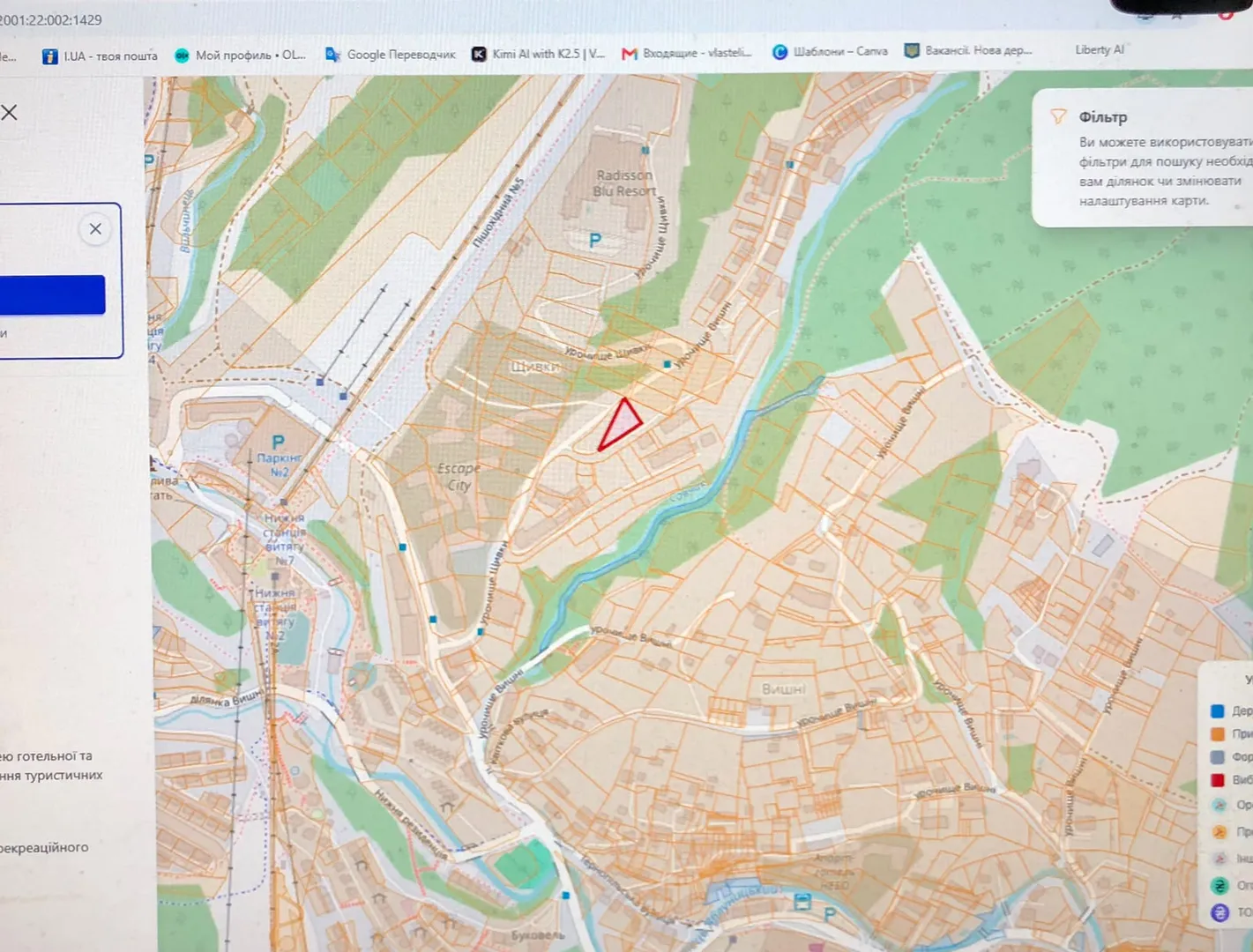Close the left side panel with X

10,113
